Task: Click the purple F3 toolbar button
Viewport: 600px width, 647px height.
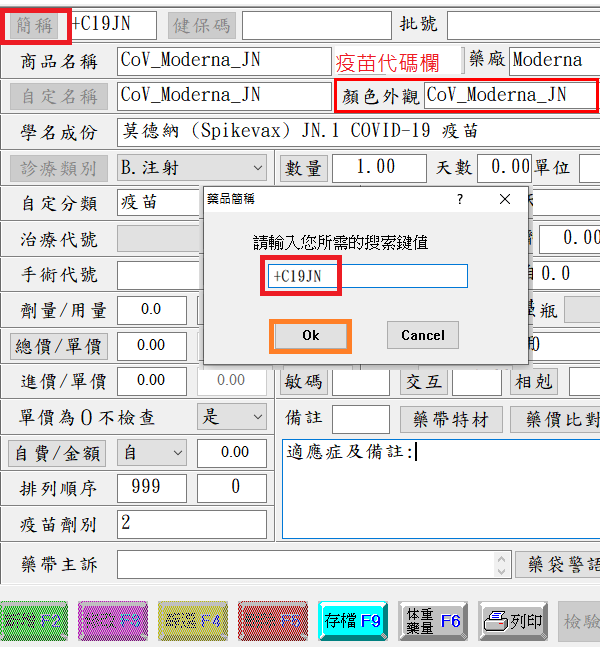Action: coord(111,621)
